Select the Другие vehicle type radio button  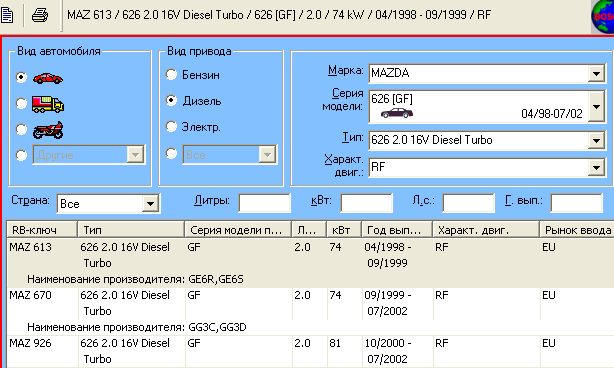point(21,155)
